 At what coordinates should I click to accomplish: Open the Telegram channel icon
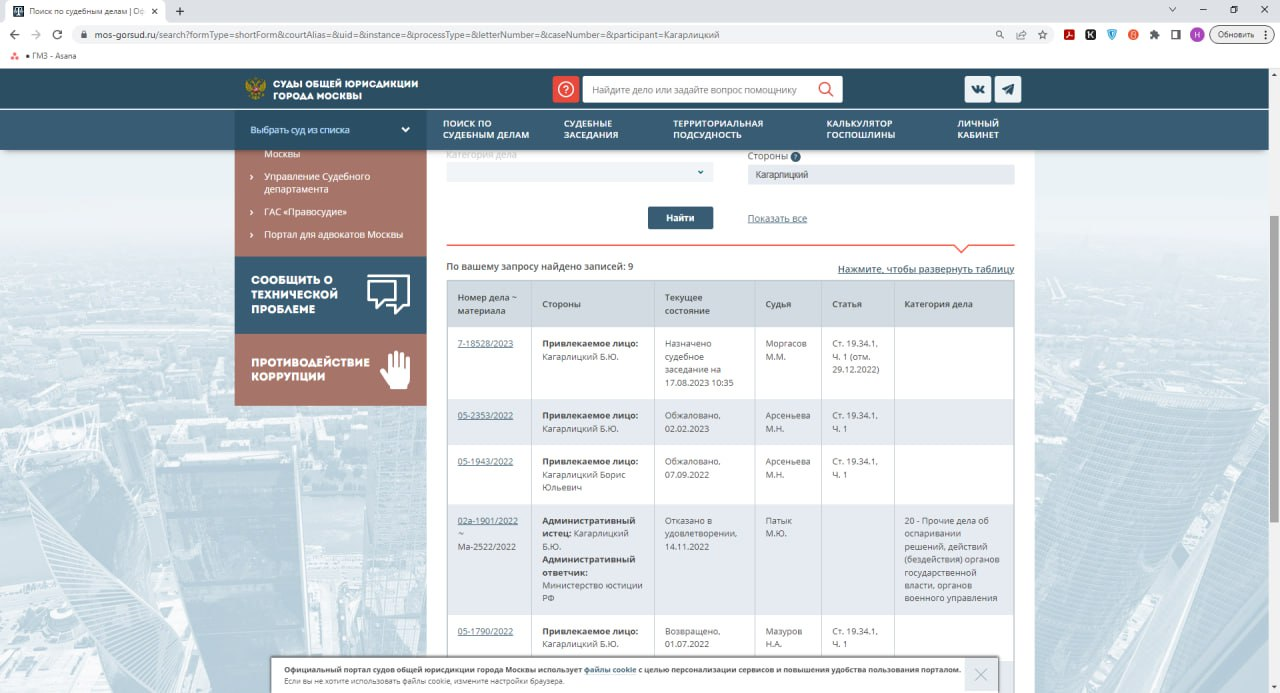click(1008, 89)
